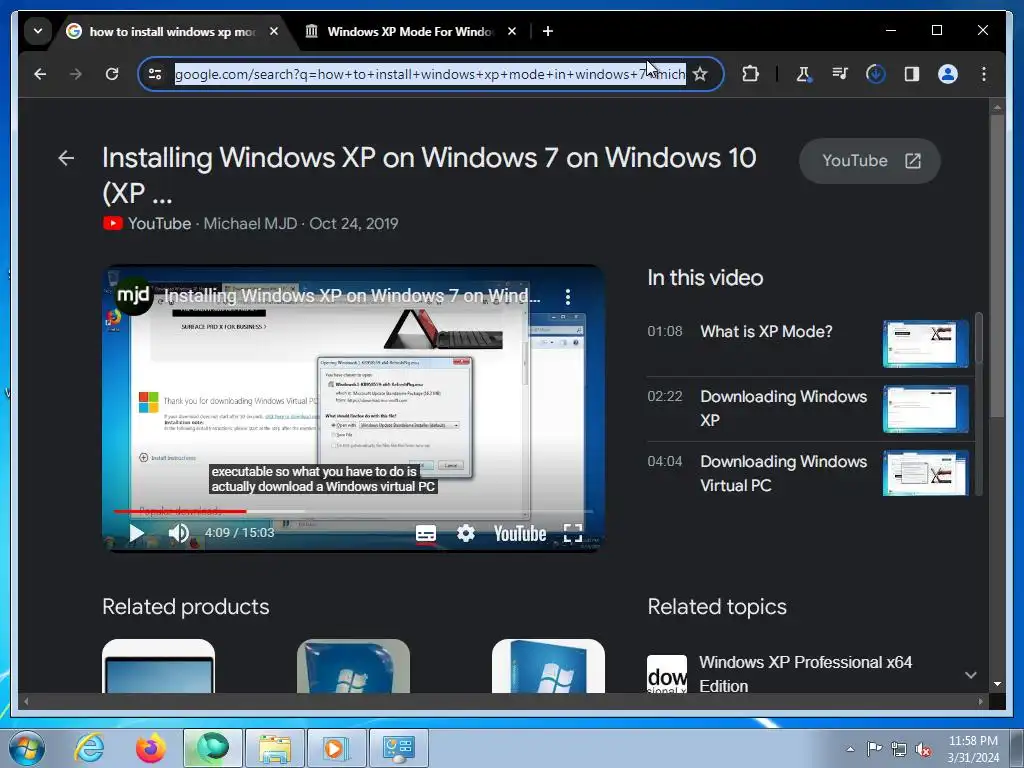Image resolution: width=1024 pixels, height=768 pixels.
Task: Open the Windows Start menu
Action: click(x=27, y=748)
